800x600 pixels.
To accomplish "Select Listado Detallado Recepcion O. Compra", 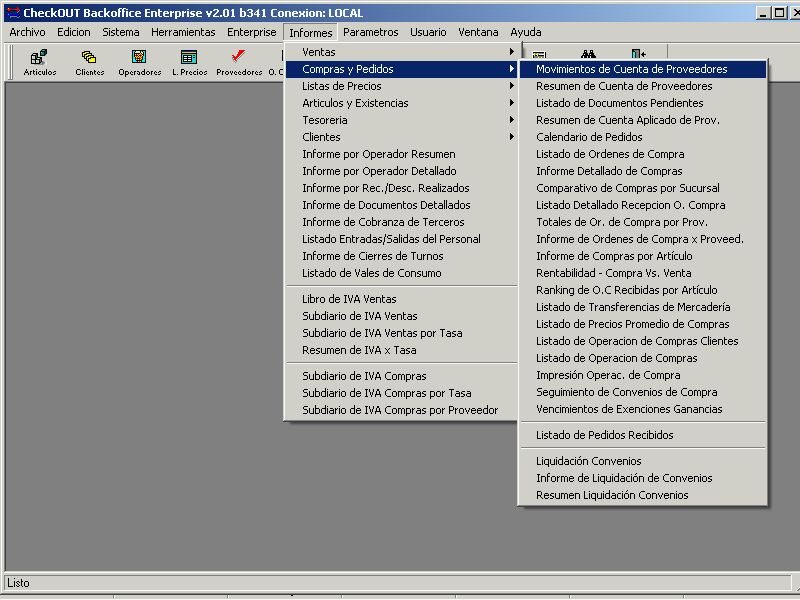I will click(x=643, y=205).
